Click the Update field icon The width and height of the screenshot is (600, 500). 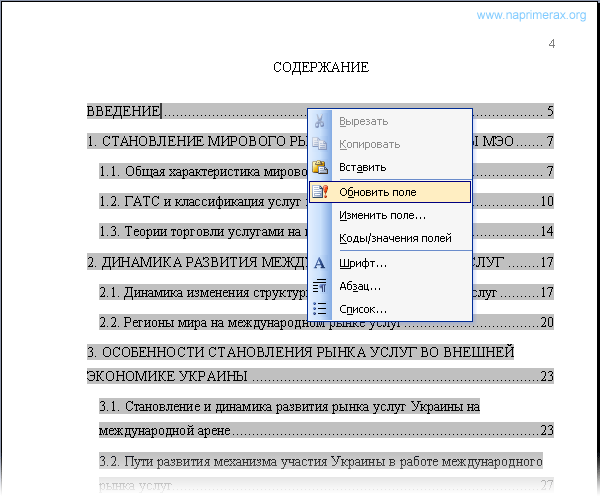[320, 192]
